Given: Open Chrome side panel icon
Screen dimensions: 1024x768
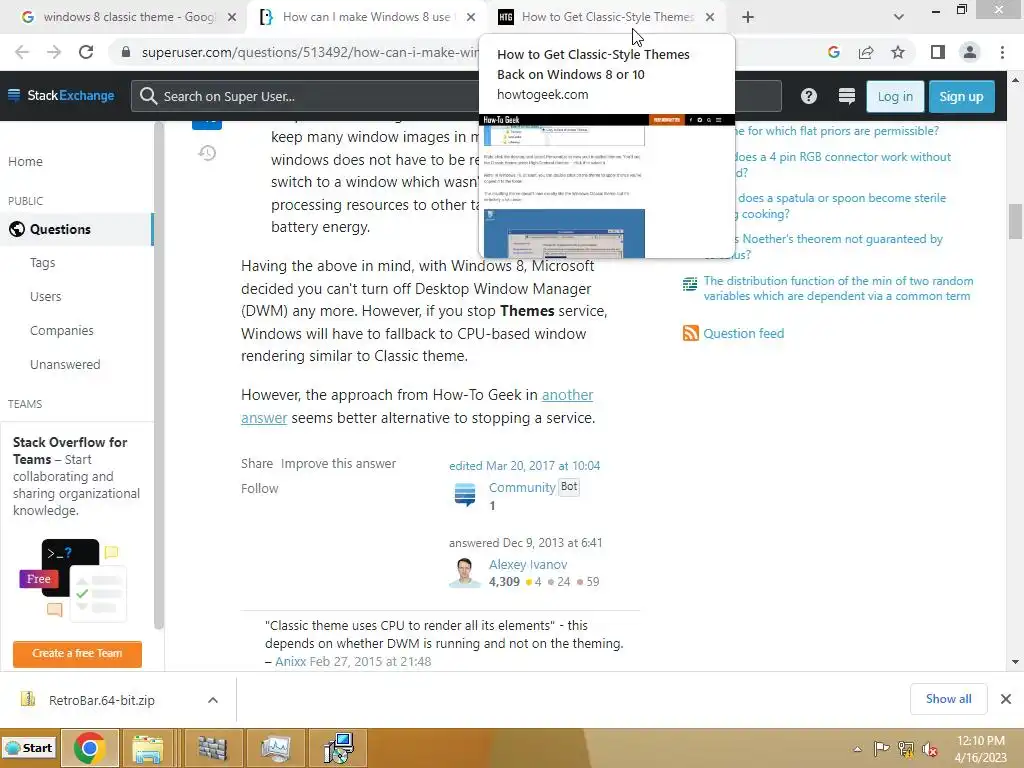Looking at the screenshot, I should pyautogui.click(x=938, y=52).
